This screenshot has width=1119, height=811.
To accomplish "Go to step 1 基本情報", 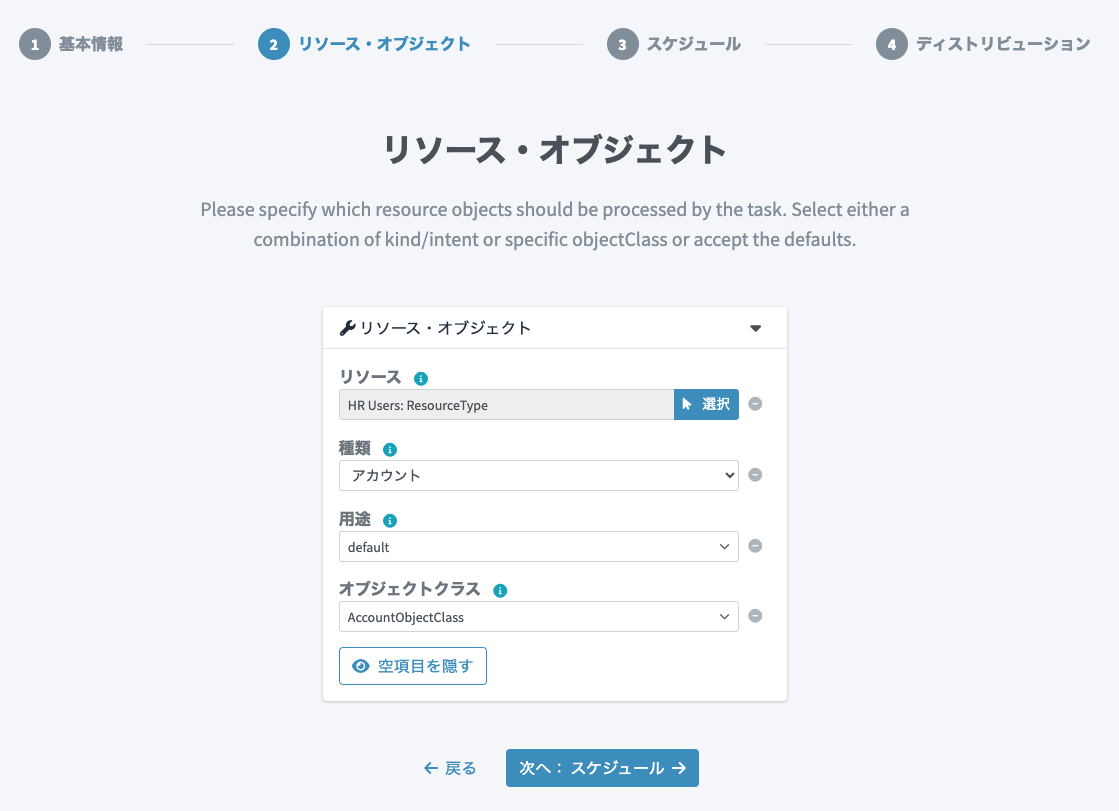I will [x=71, y=44].
